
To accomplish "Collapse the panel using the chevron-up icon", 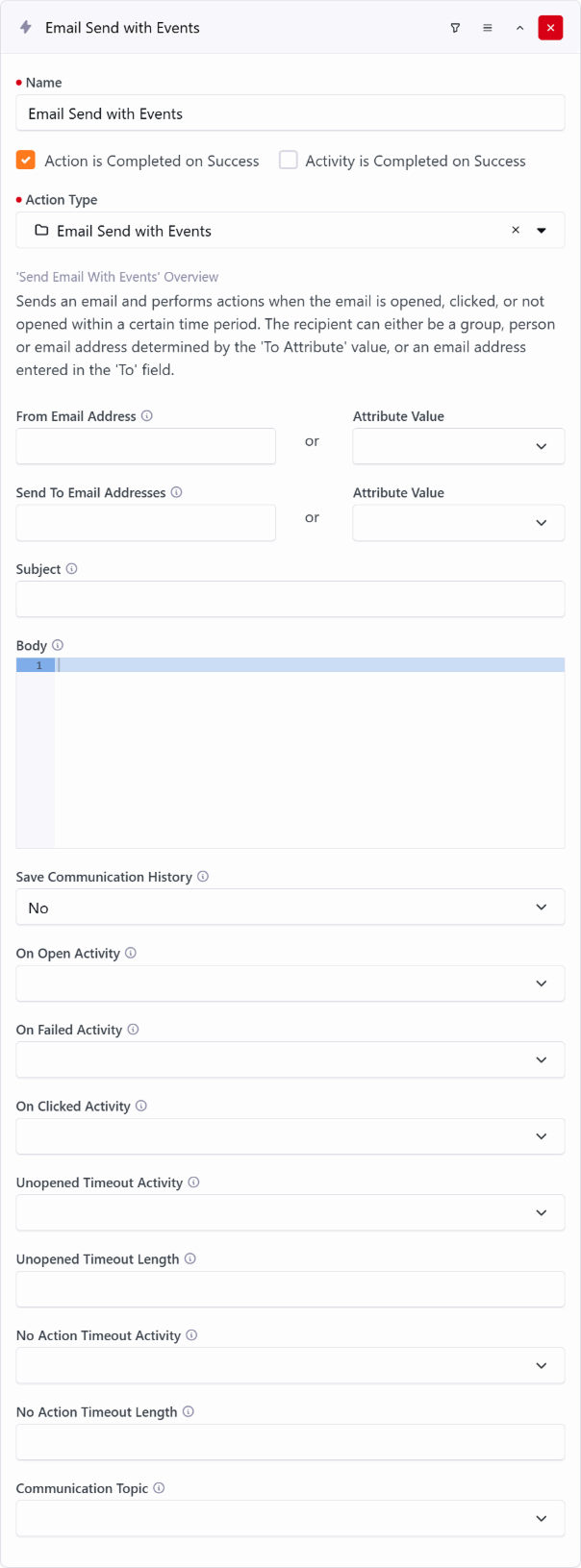I will [x=519, y=28].
